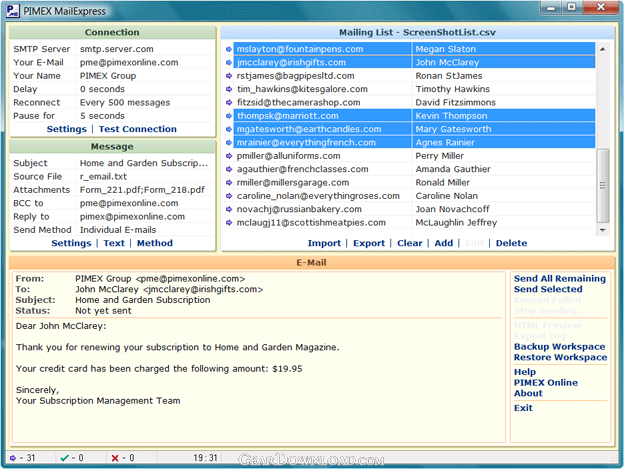Image resolution: width=624 pixels, height=469 pixels.
Task: Click the arrow icon beside mrainier@everythingfrench.com
Action: pyautogui.click(x=229, y=142)
